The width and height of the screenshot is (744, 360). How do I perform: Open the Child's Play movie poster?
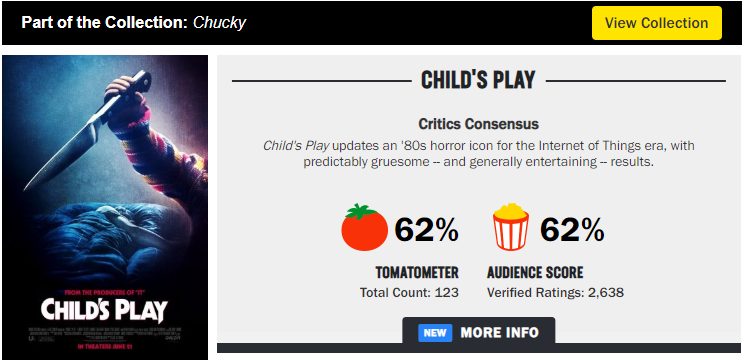pos(105,207)
